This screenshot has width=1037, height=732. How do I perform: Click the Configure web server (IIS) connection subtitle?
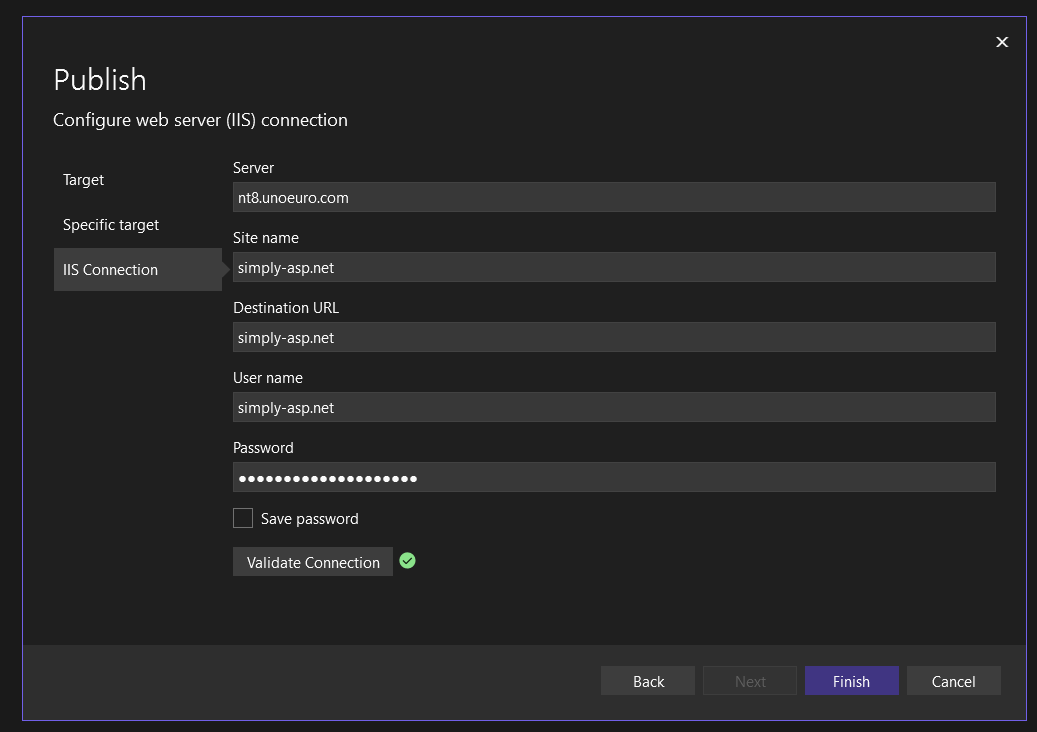[200, 120]
